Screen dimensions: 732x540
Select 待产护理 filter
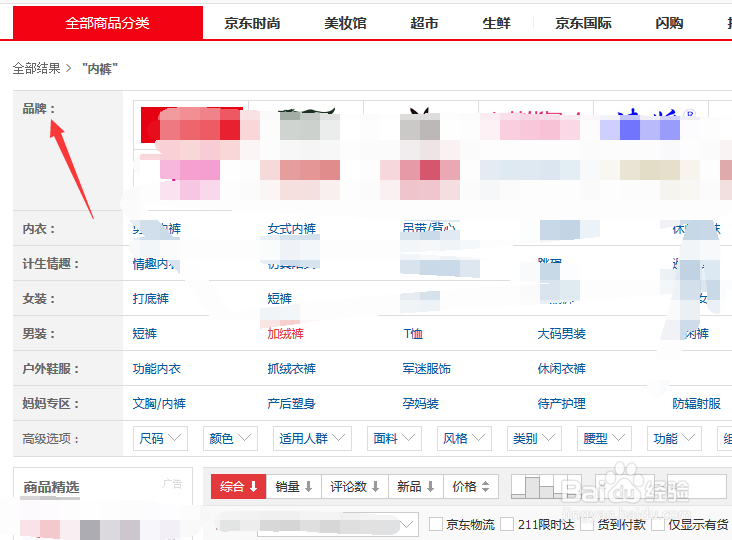coord(562,404)
